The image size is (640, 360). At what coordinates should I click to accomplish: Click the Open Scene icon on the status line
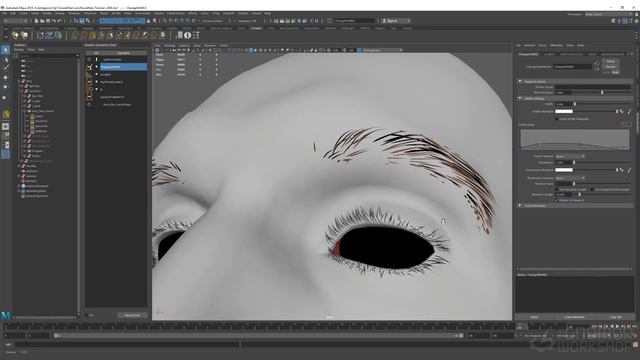(42, 21)
